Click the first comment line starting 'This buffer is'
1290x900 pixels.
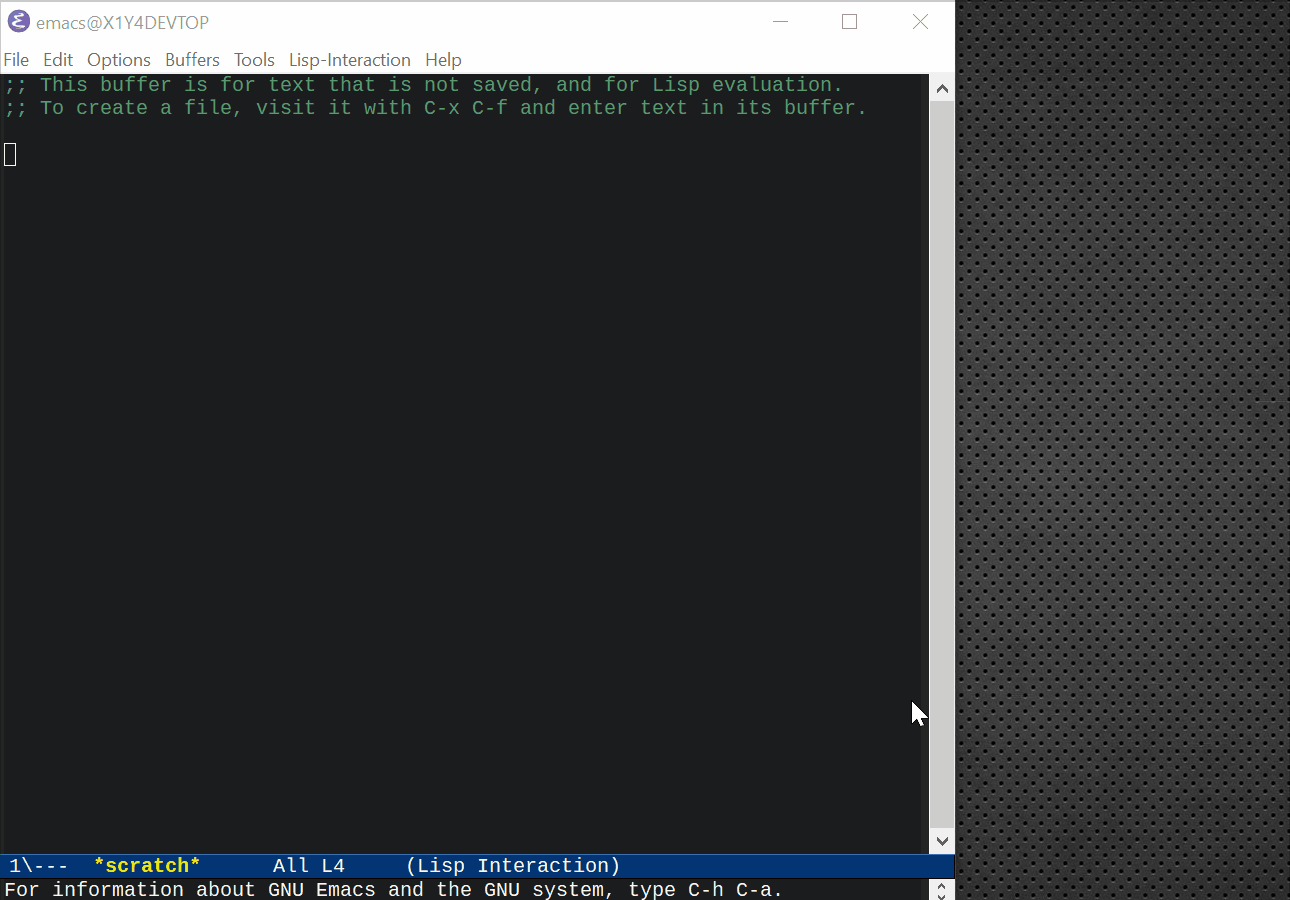pos(424,85)
